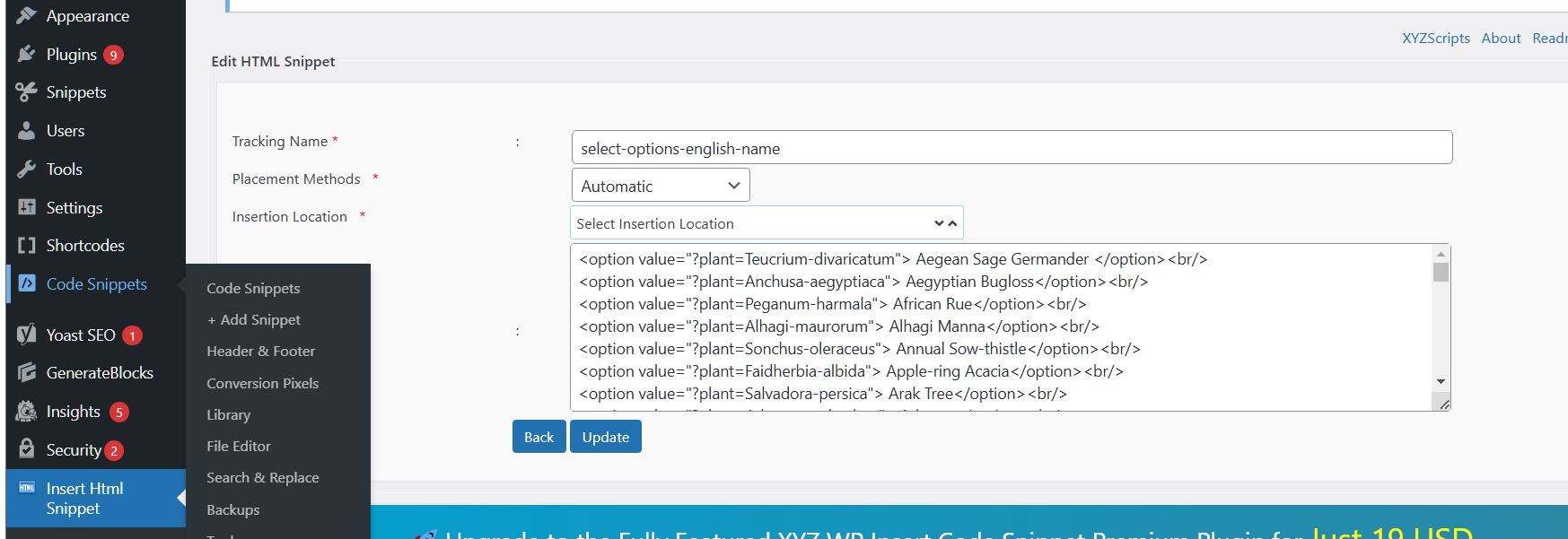This screenshot has height=539, width=1568.
Task: Click textarea scrollbar up arrow
Action: pos(1441,254)
